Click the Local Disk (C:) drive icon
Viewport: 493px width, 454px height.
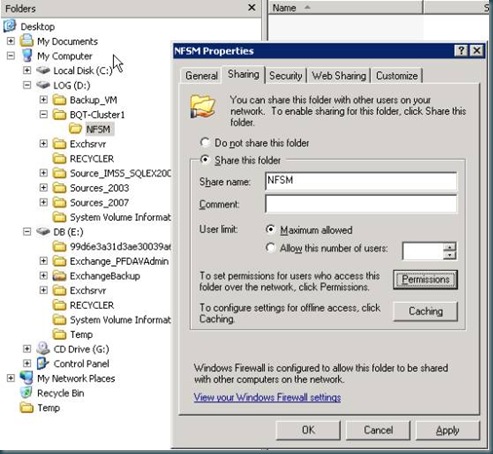pos(43,70)
